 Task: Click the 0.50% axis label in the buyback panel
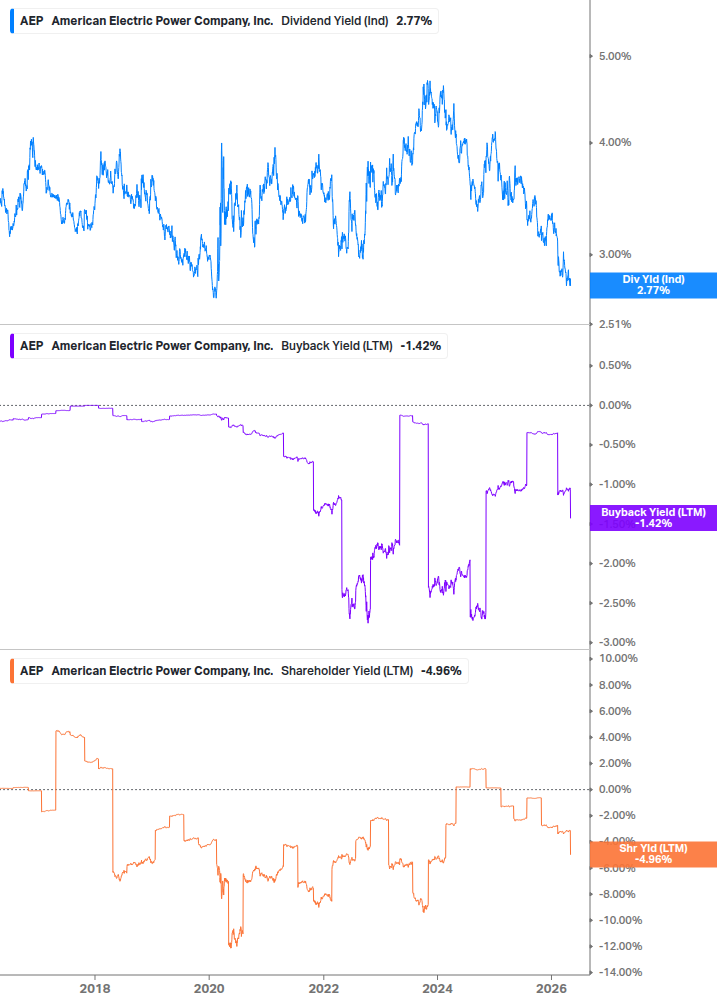coord(615,365)
